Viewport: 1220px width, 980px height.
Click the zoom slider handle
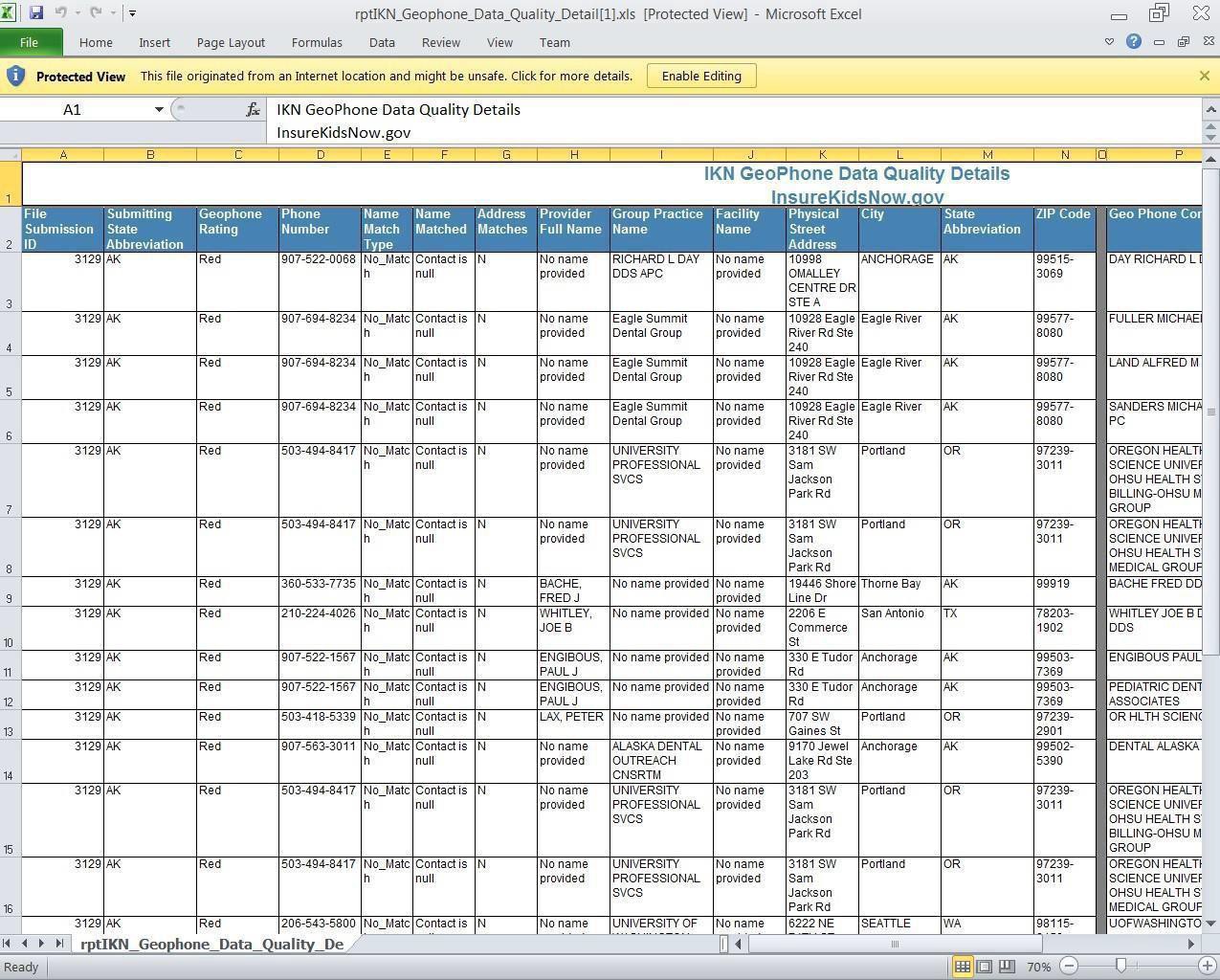click(x=1120, y=967)
